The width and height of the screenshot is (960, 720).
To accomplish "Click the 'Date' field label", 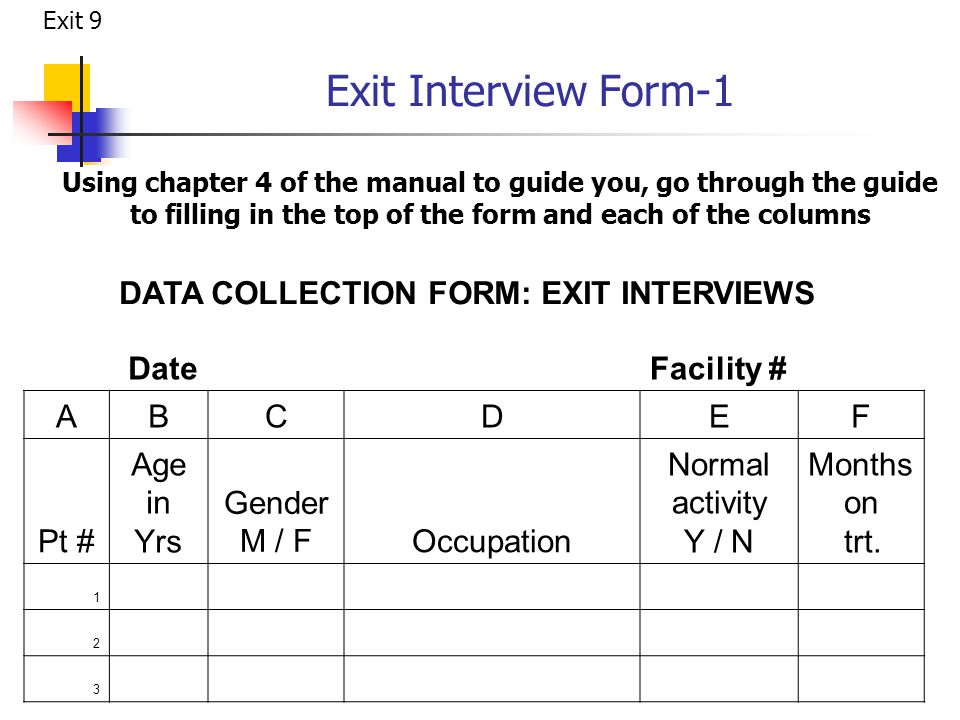I will [x=163, y=369].
